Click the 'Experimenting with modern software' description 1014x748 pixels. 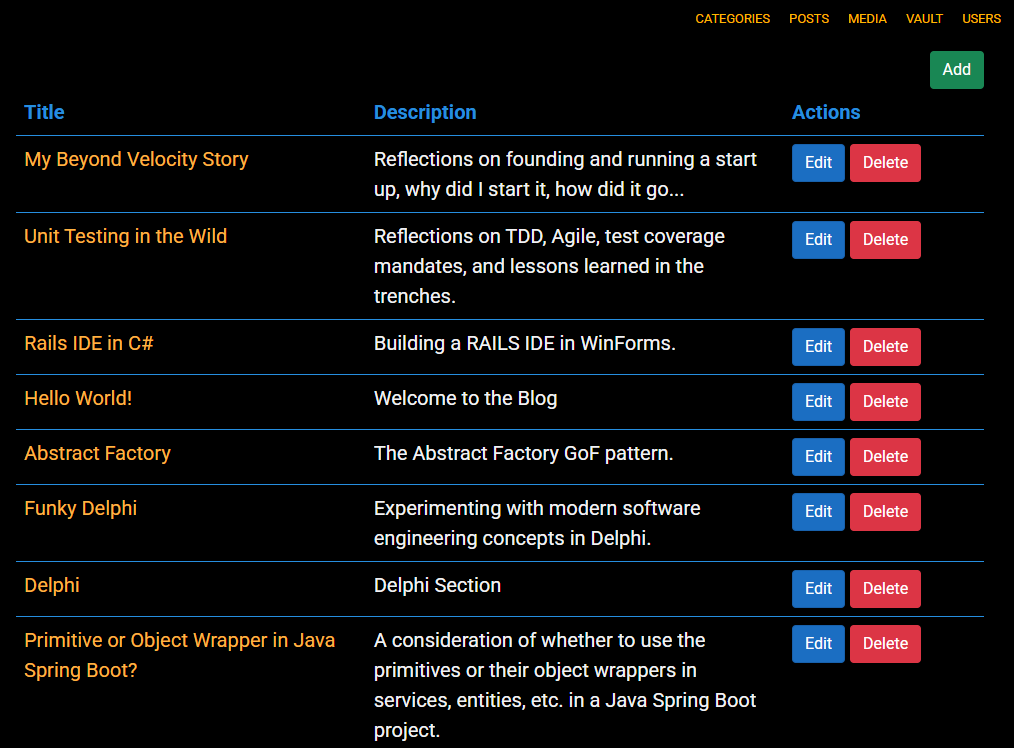537,523
